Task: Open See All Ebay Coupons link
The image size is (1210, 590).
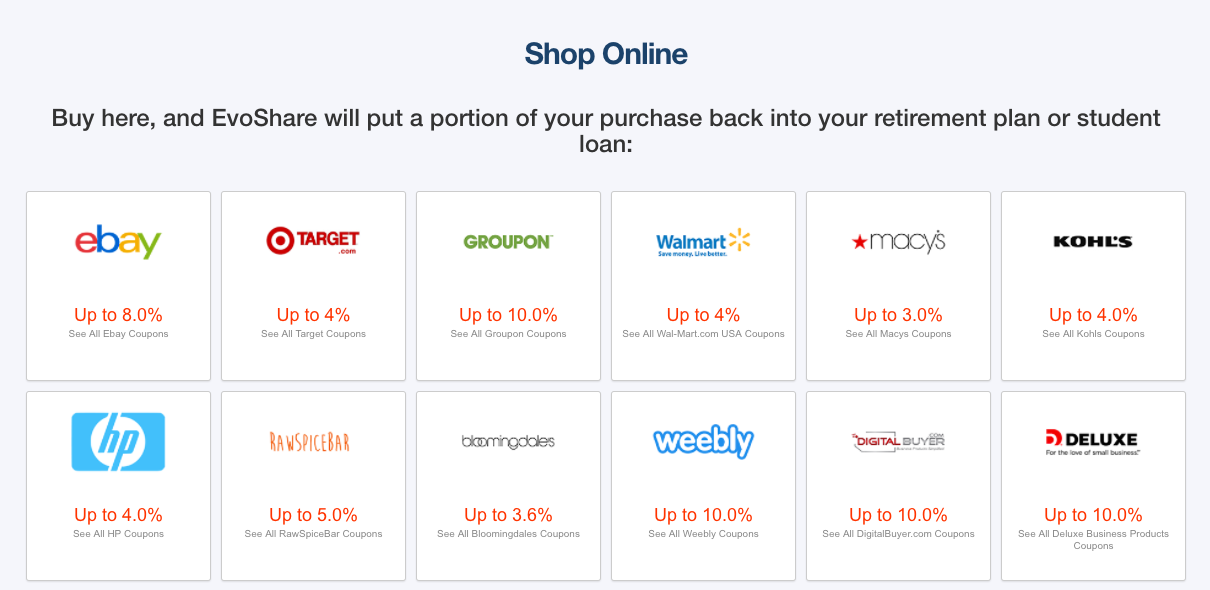Action: tap(118, 334)
